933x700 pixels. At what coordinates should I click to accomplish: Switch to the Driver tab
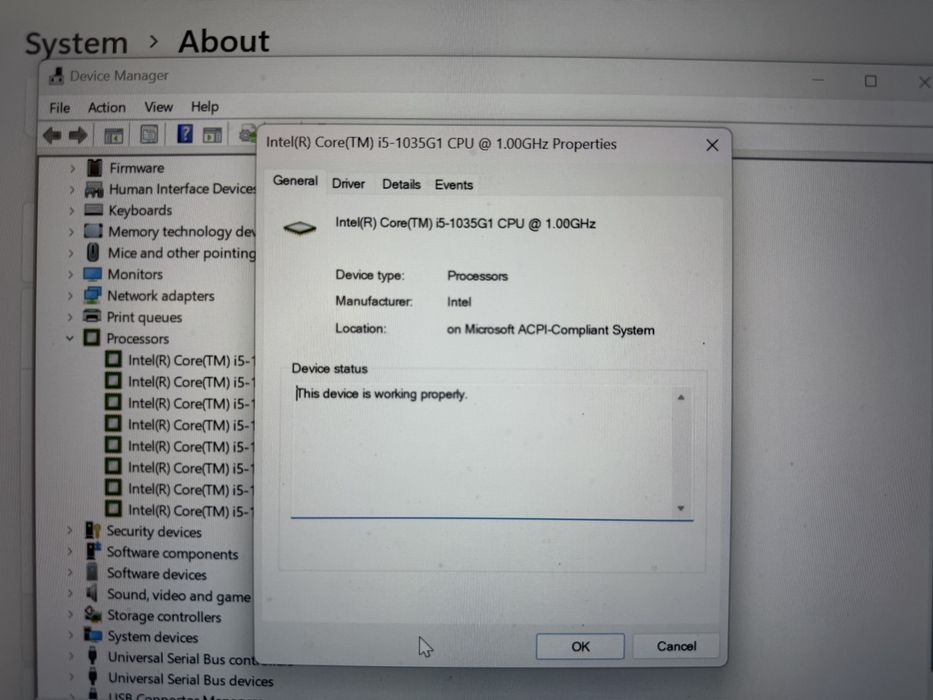pyautogui.click(x=349, y=184)
